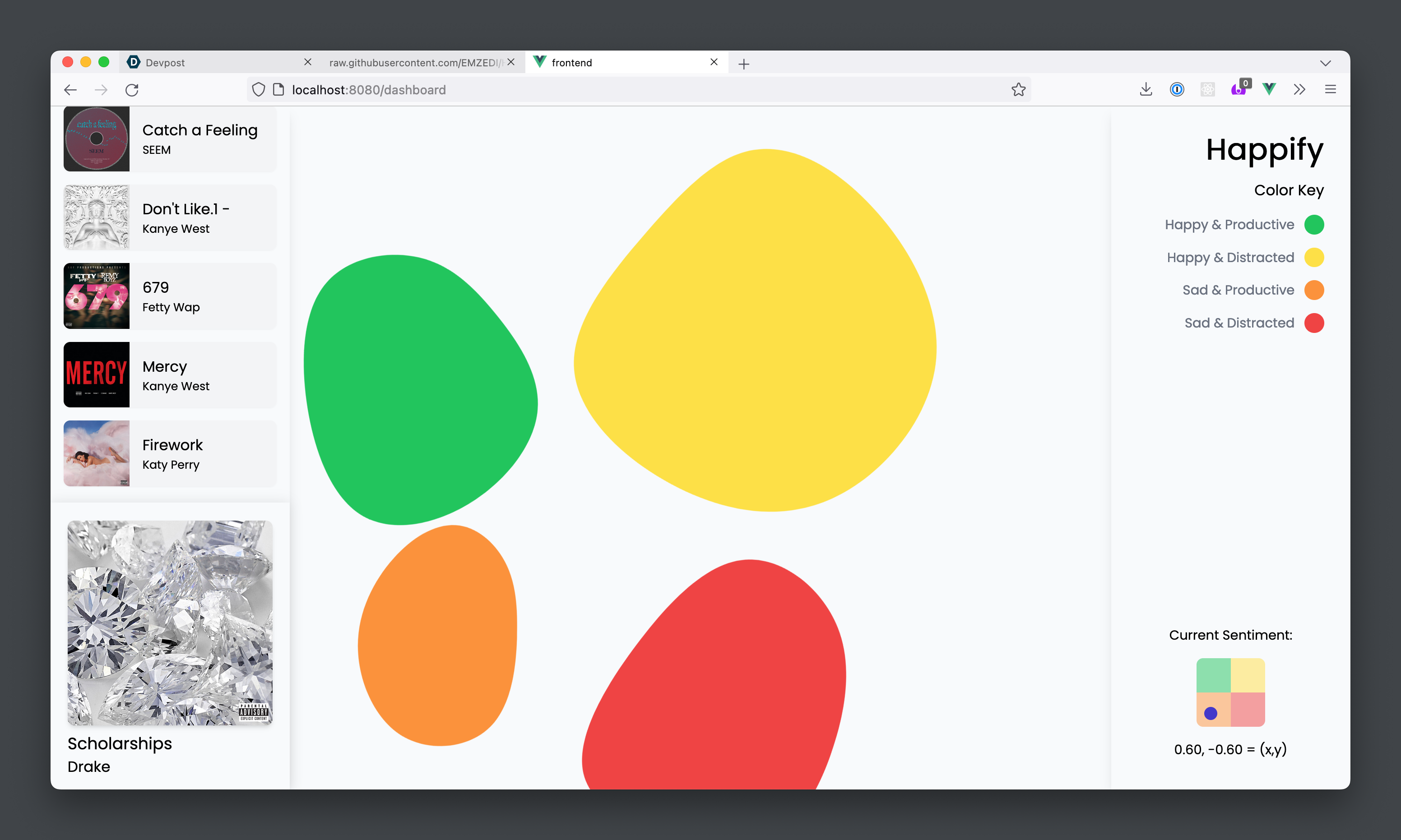Click the Mercy album cover thumbnail

tap(97, 375)
